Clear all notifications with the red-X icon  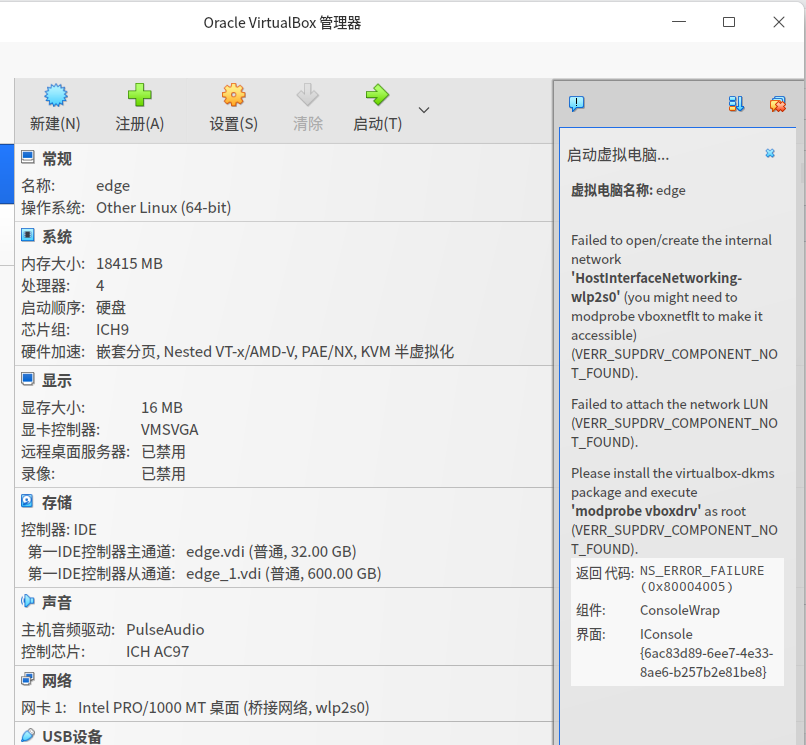point(777,104)
